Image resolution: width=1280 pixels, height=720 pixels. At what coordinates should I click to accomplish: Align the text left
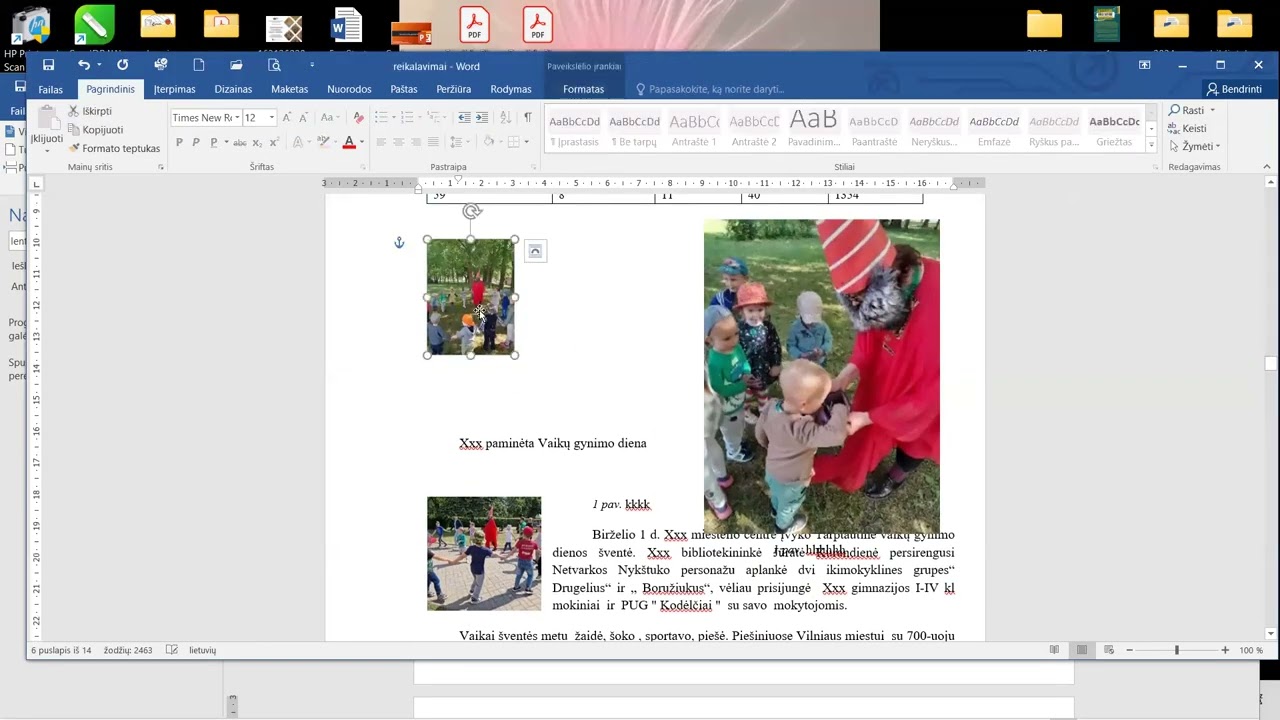[x=381, y=142]
